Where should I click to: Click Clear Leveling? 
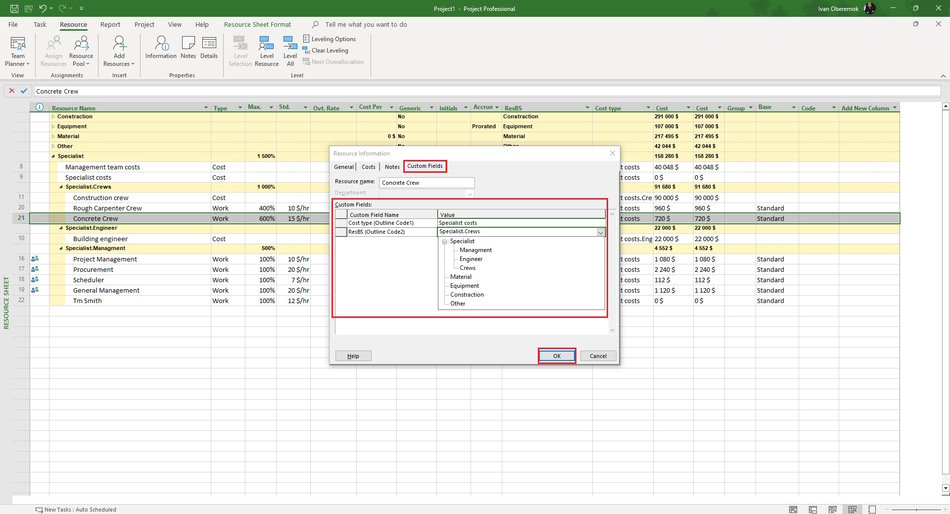pos(325,50)
